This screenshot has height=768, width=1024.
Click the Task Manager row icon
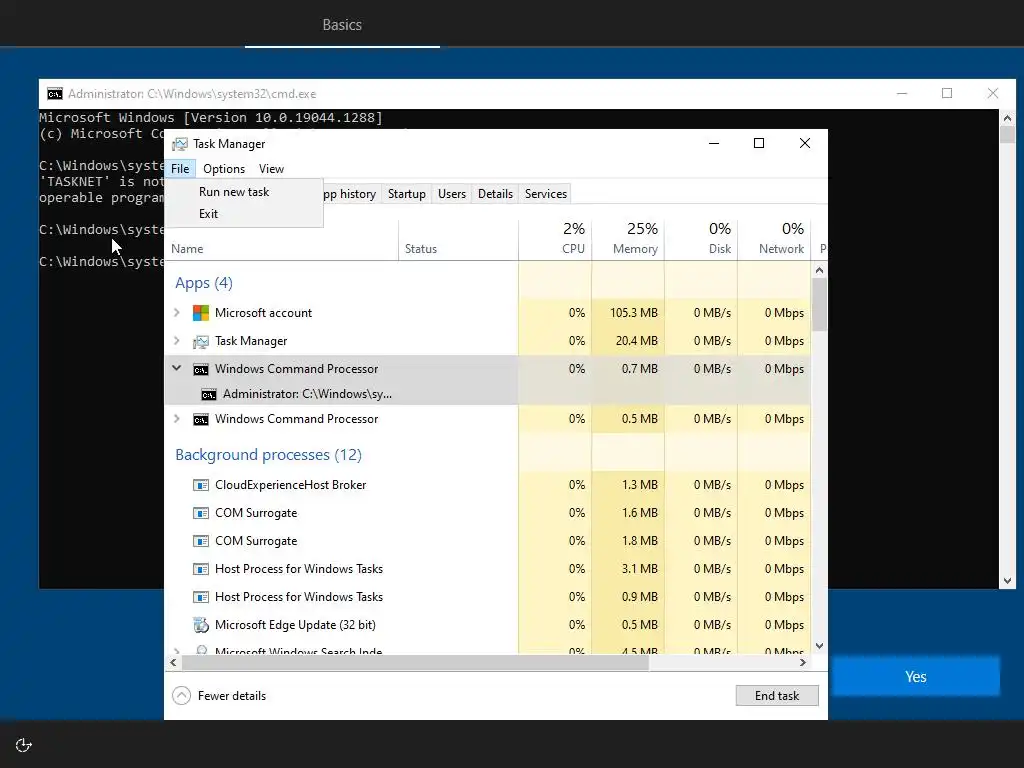pyautogui.click(x=200, y=341)
